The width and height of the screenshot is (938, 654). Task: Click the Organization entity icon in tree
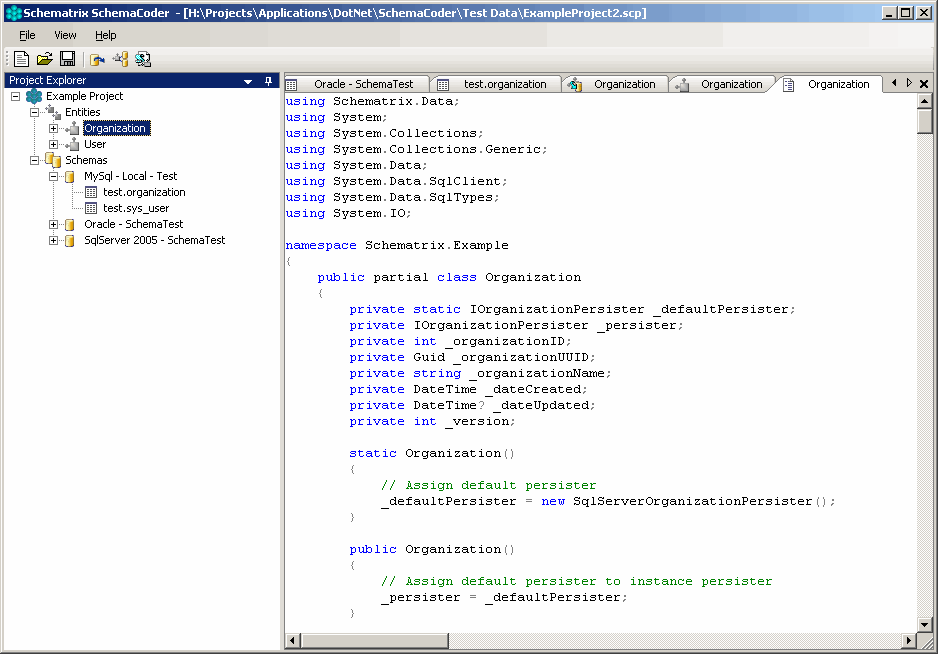[72, 128]
